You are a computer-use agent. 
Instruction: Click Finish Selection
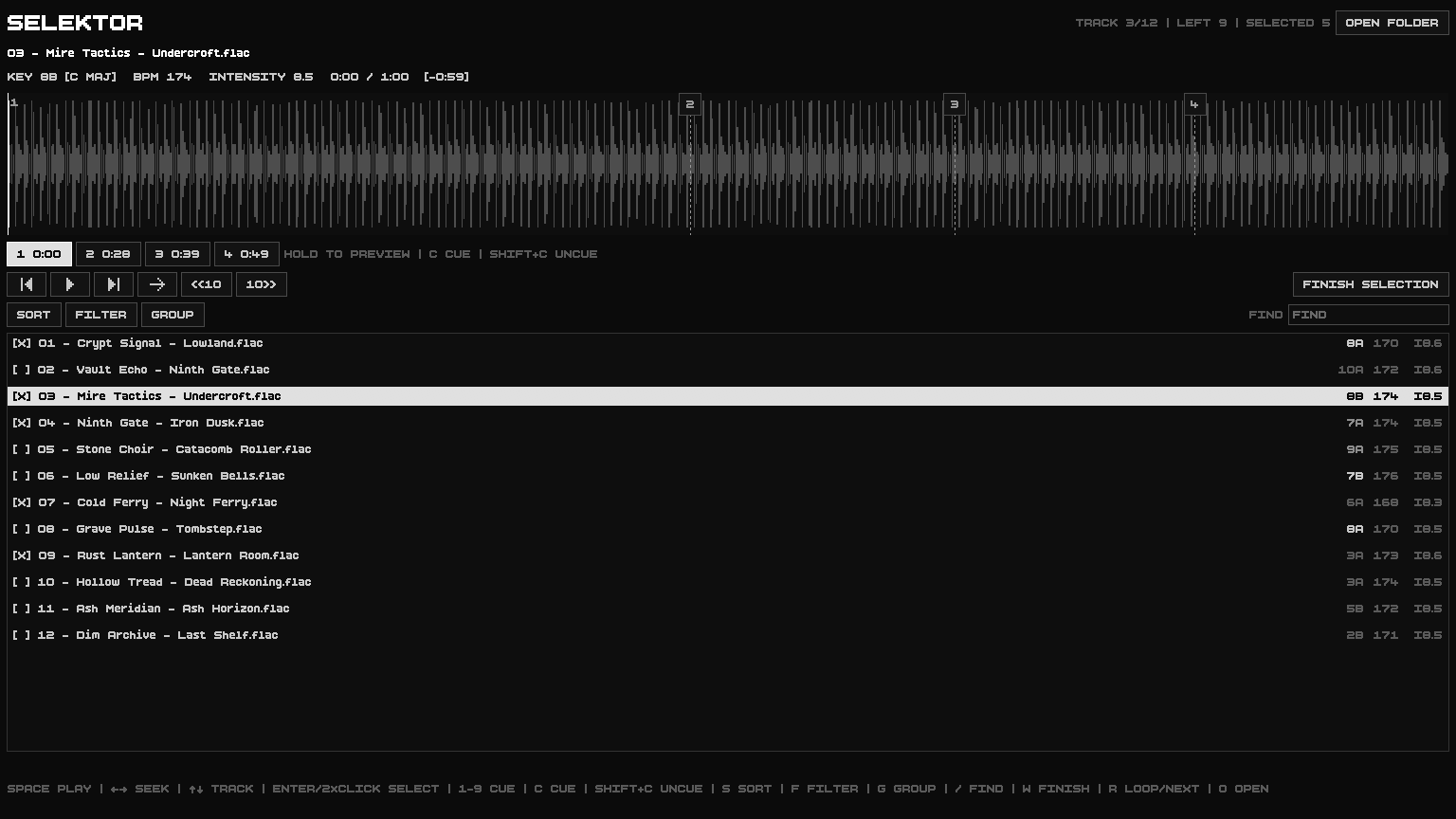coord(1371,284)
